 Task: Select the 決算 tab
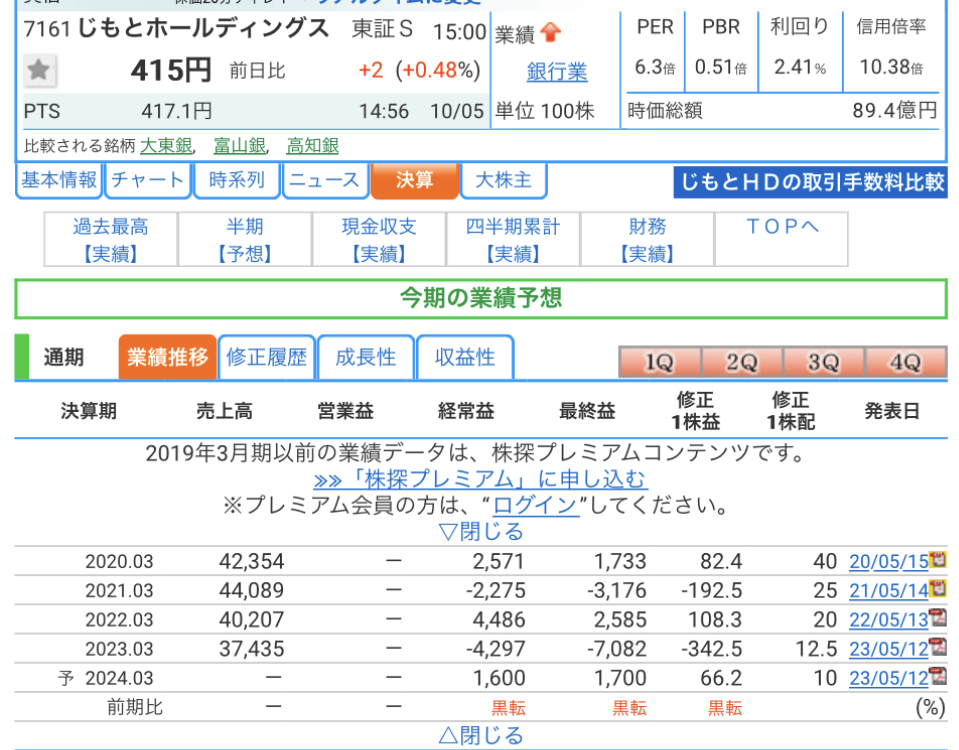415,180
